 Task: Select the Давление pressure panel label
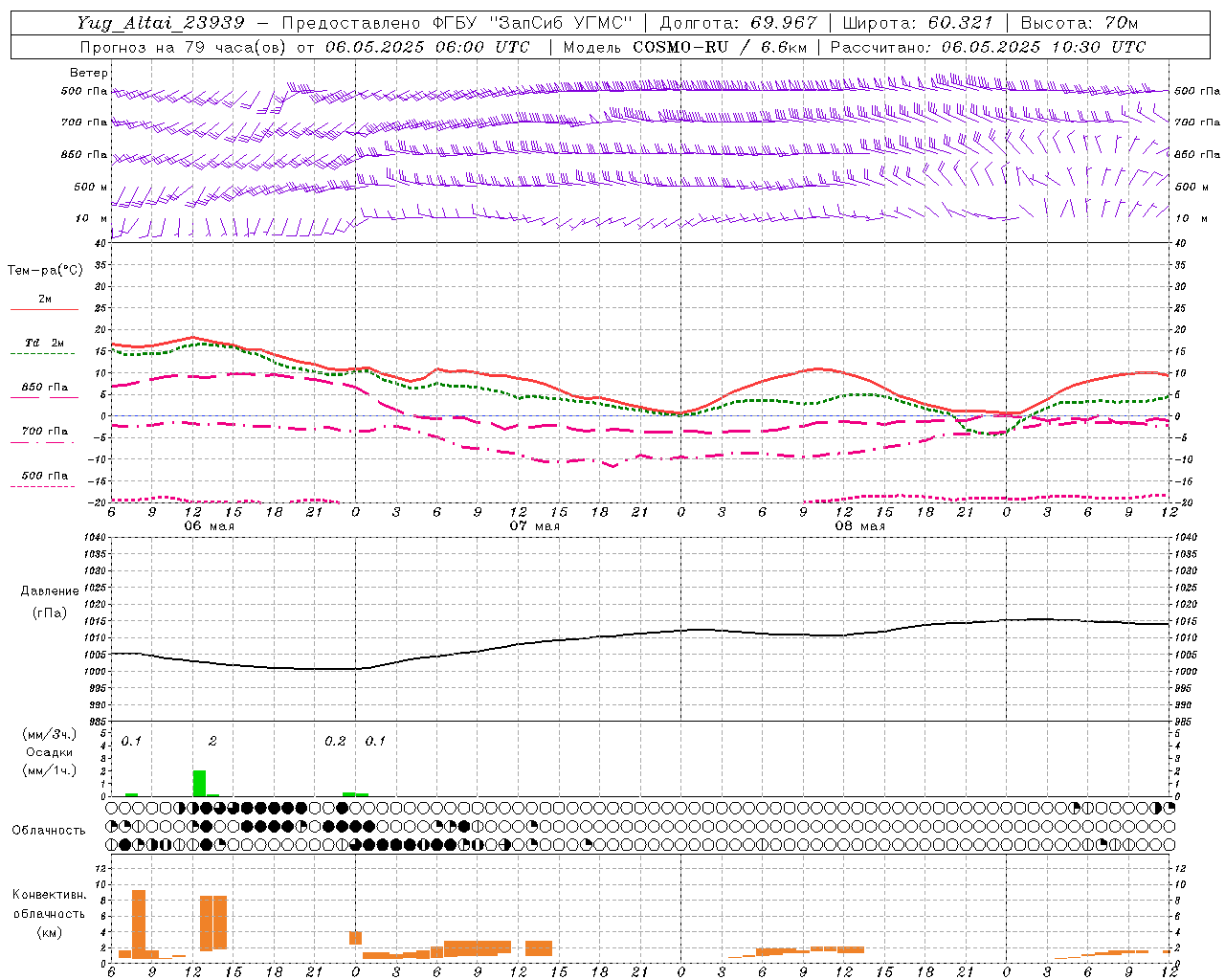[x=50, y=591]
